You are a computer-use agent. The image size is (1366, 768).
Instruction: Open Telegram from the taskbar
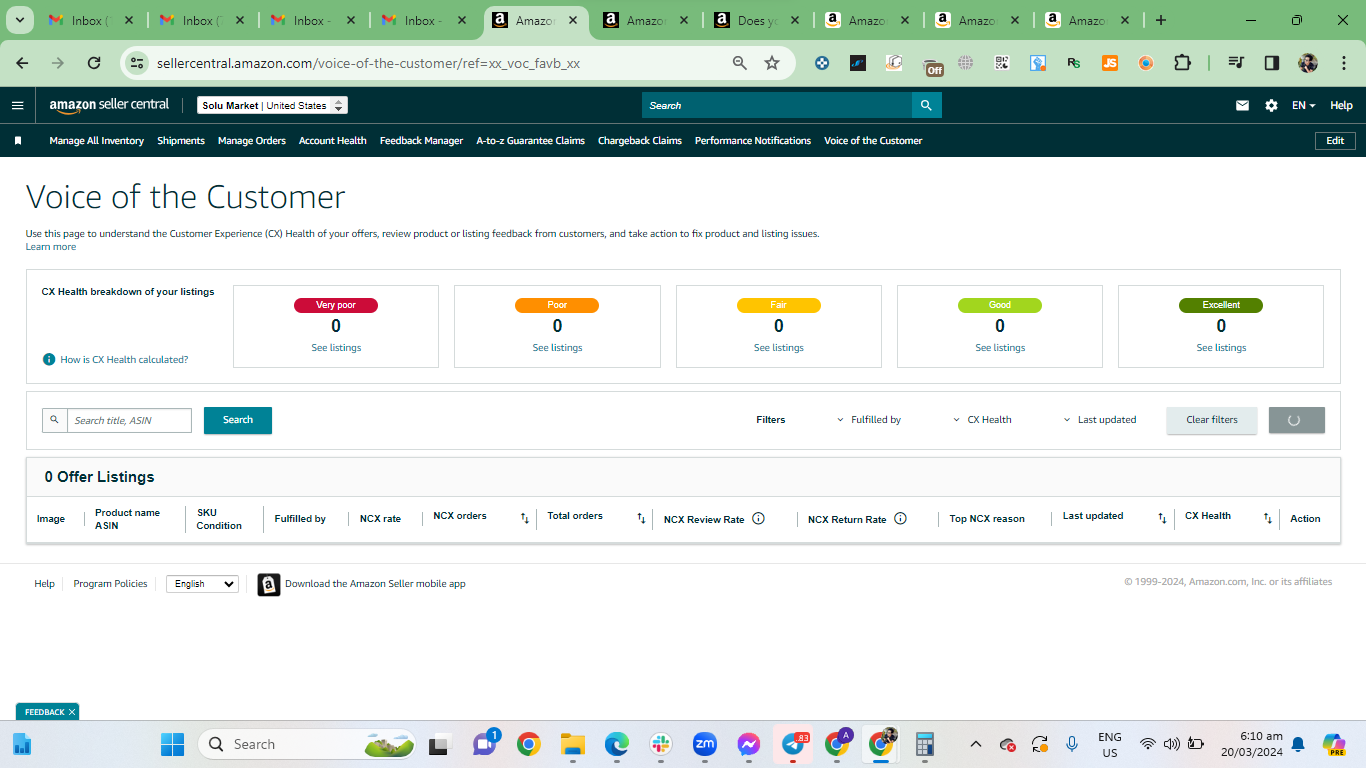(794, 744)
